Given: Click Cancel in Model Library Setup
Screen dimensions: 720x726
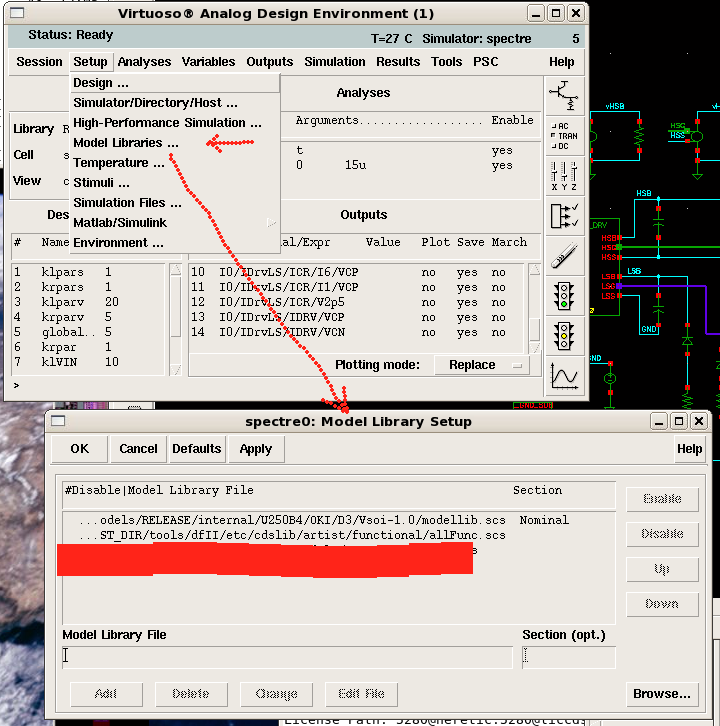Looking at the screenshot, I should tap(138, 449).
